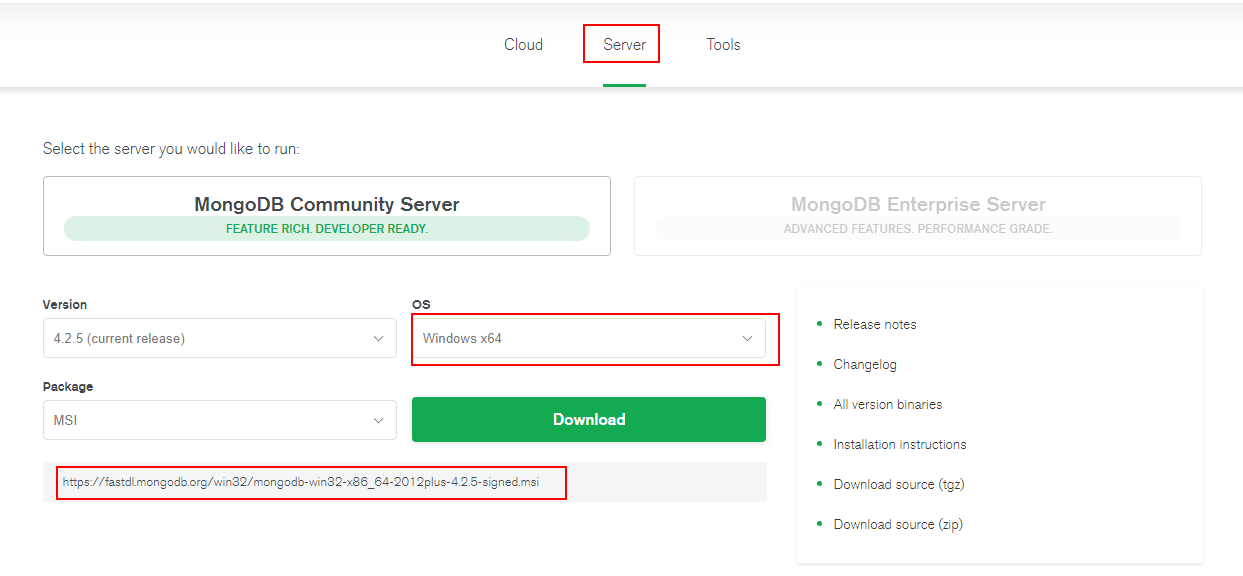Select MongoDB Community Server card
The width and height of the screenshot is (1243, 576).
coord(327,216)
